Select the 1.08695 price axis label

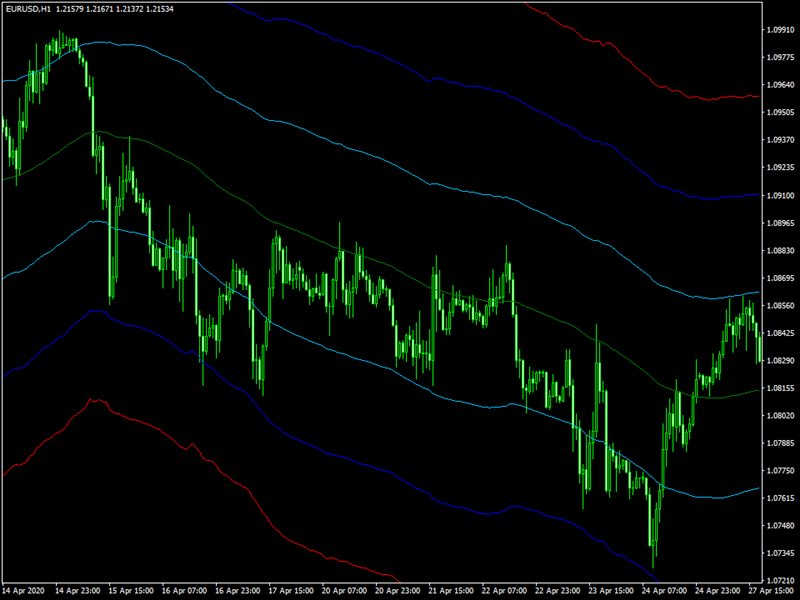pos(780,278)
